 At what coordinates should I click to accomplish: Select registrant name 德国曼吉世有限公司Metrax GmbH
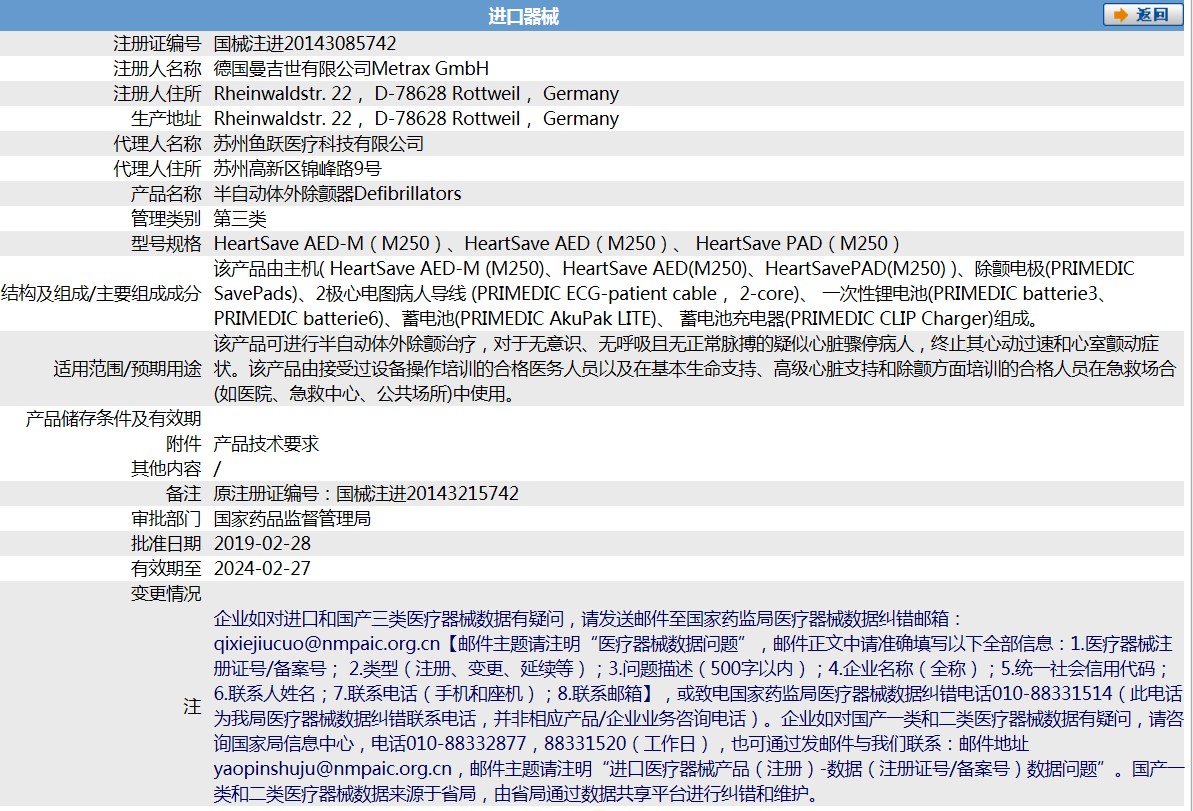(x=352, y=68)
